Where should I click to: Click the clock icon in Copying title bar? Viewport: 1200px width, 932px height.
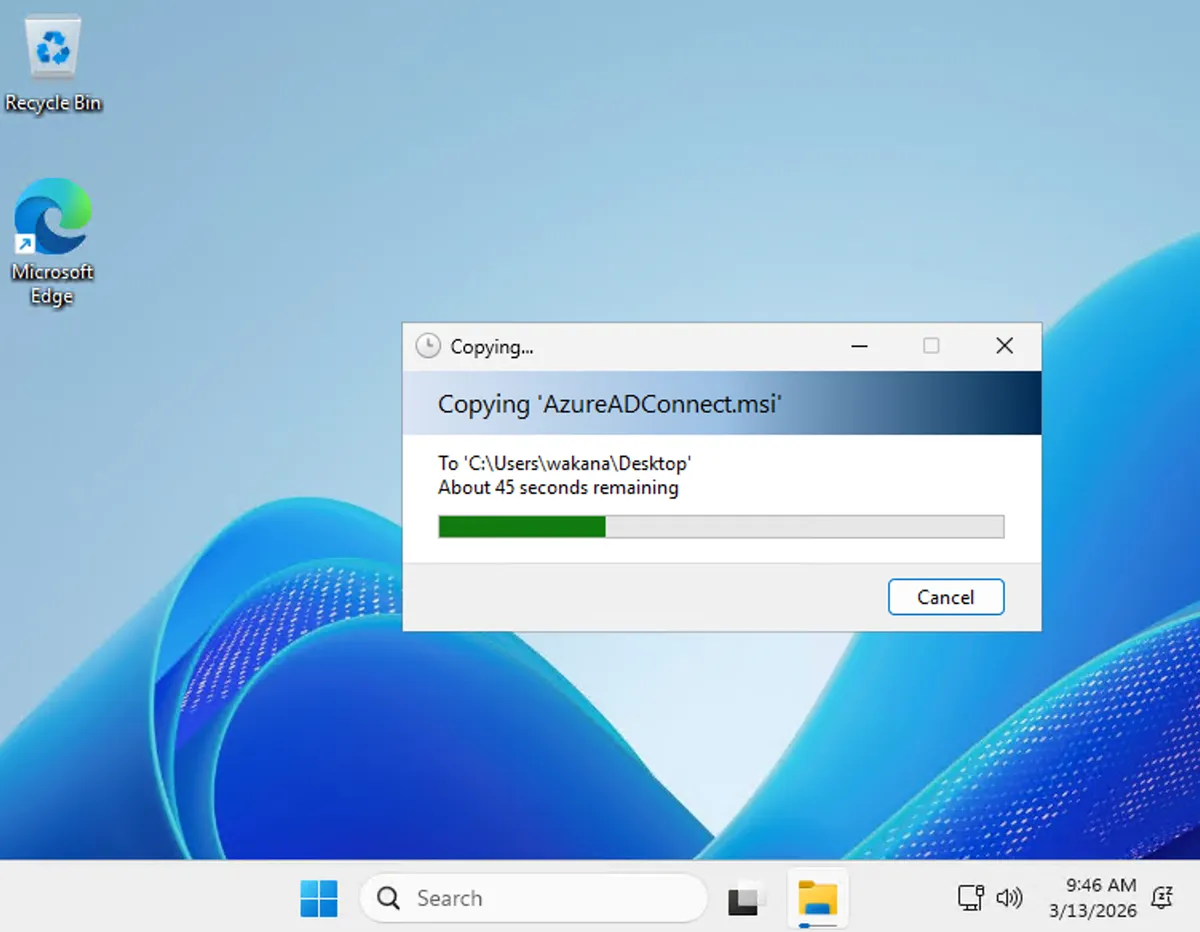point(428,346)
